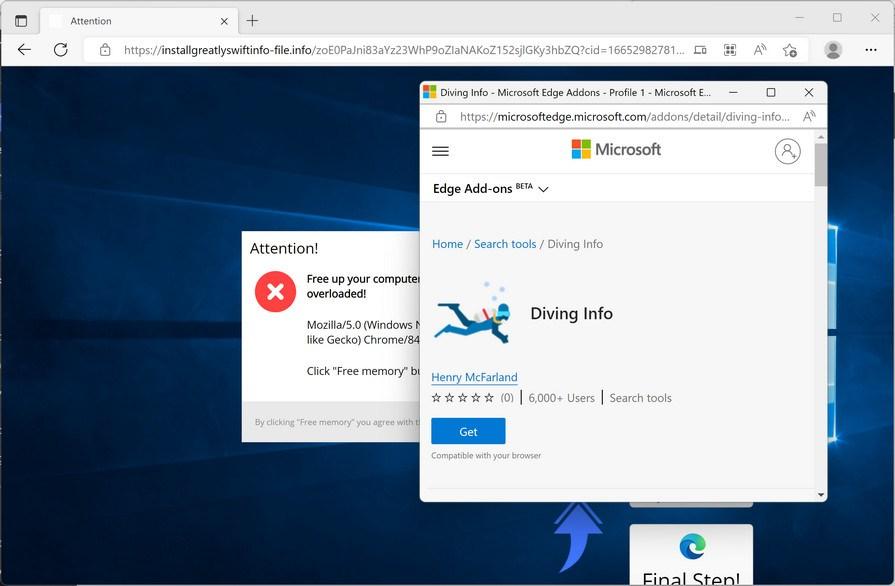Click the Search tools category label
Image resolution: width=895 pixels, height=586 pixels.
pyautogui.click(x=640, y=398)
